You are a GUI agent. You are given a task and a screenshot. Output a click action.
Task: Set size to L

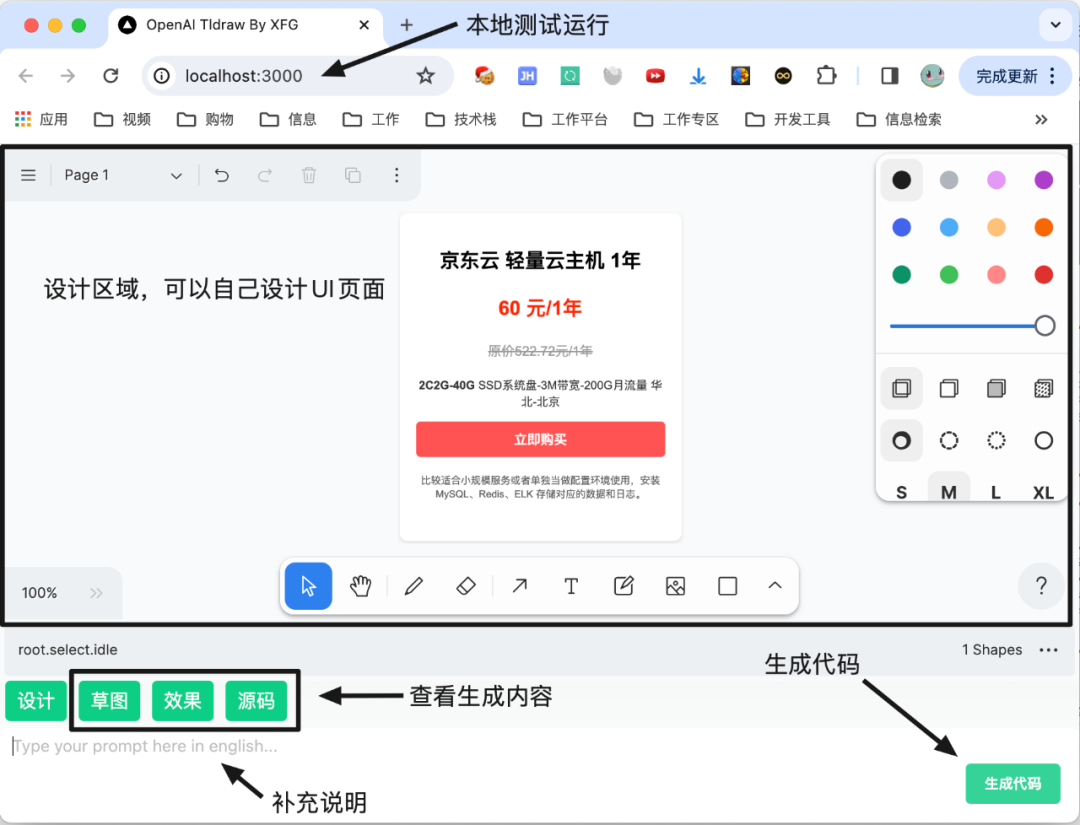click(996, 490)
